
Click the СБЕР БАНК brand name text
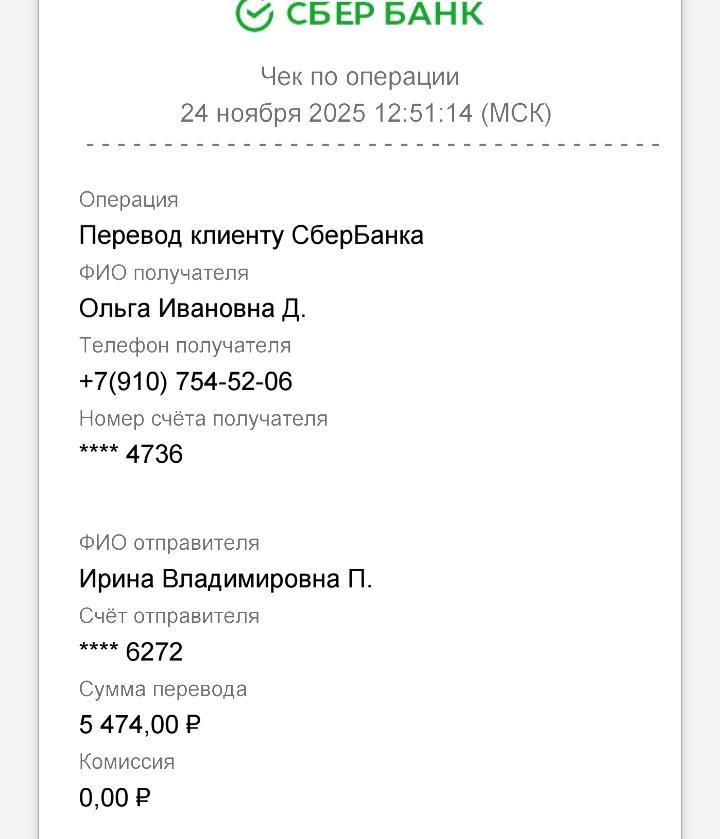(x=384, y=14)
